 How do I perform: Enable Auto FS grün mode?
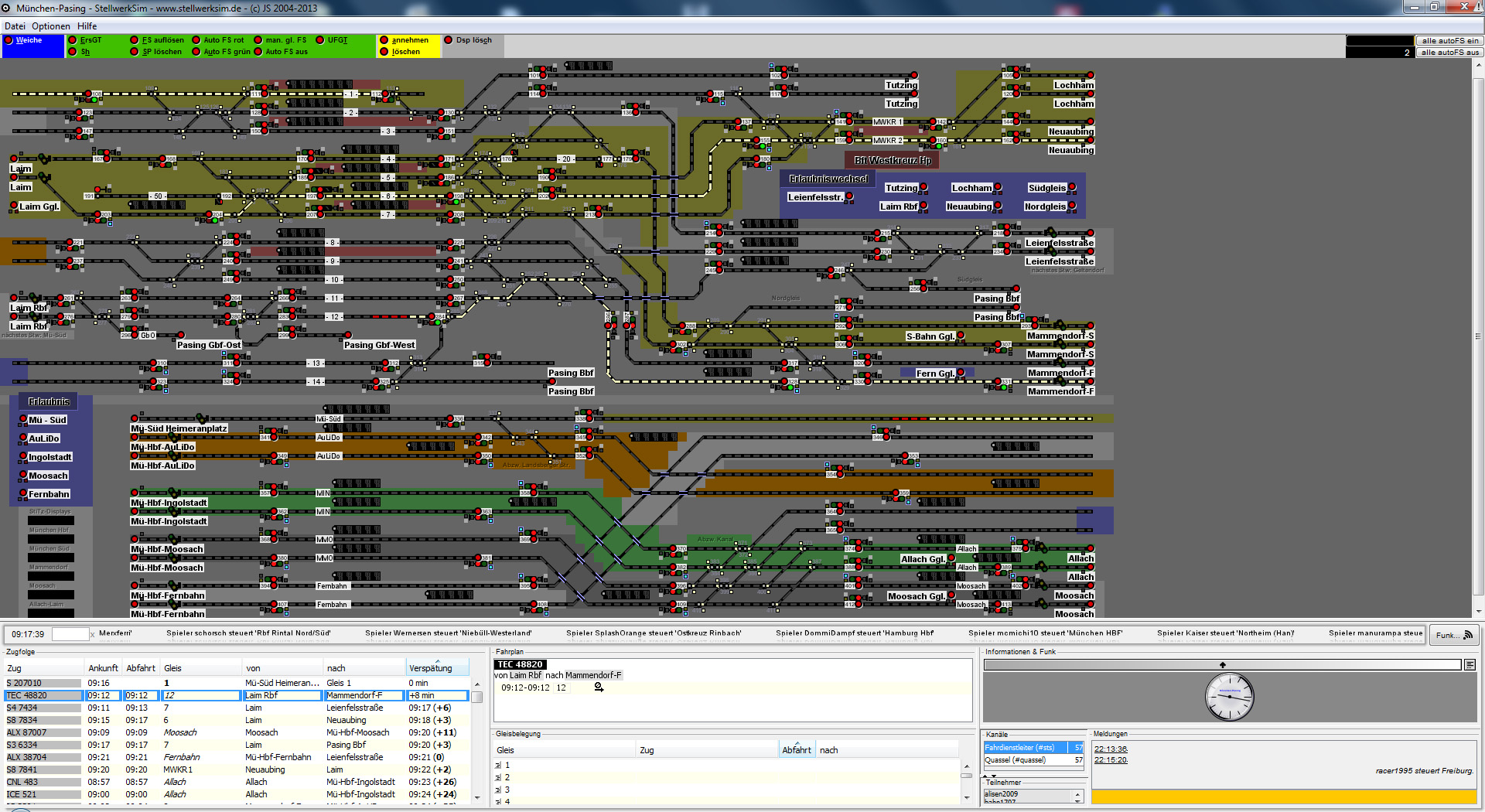coord(226,52)
